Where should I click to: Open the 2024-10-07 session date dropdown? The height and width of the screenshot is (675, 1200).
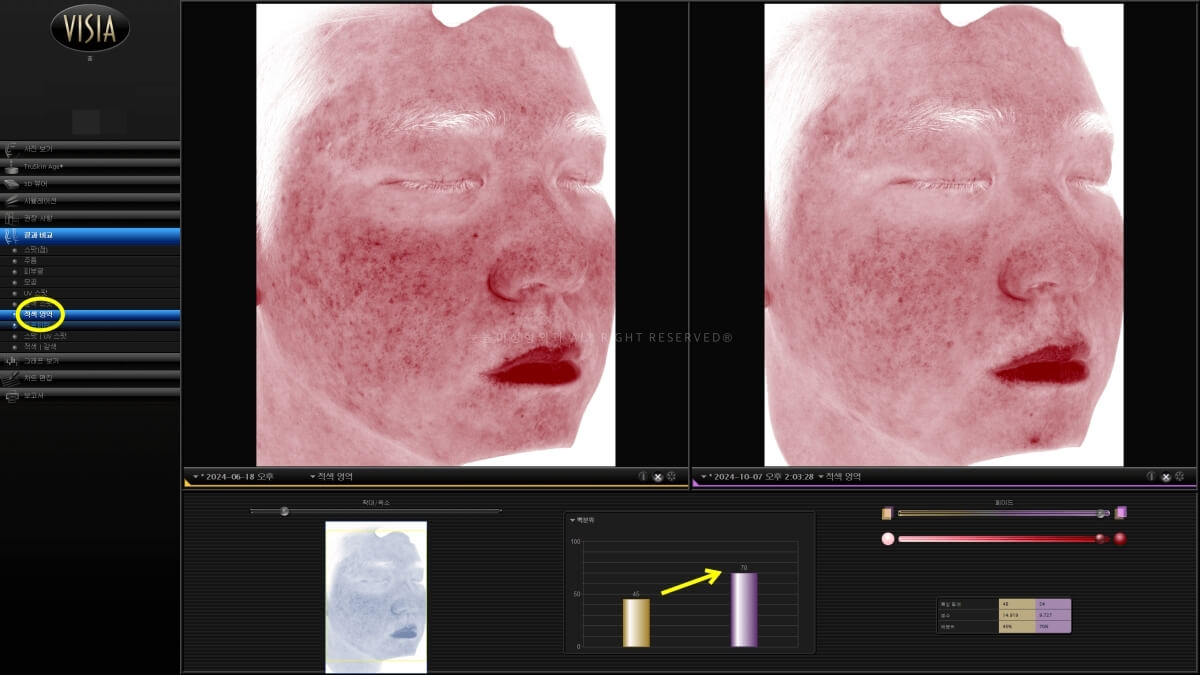coord(755,477)
